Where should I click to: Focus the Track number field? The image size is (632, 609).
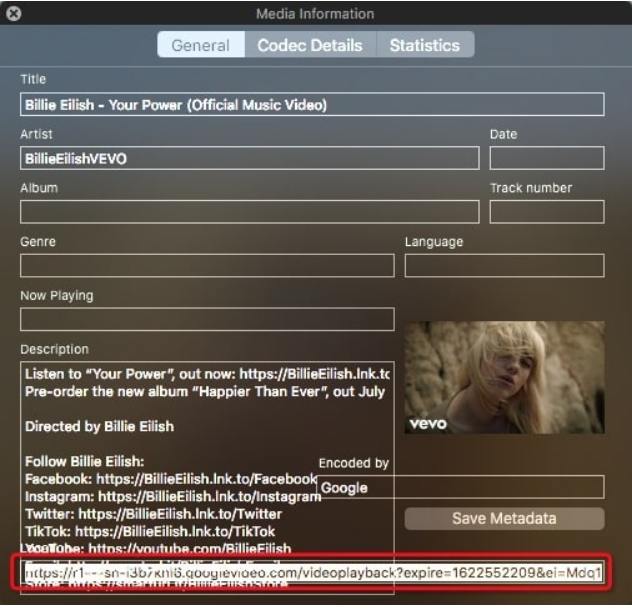546,211
